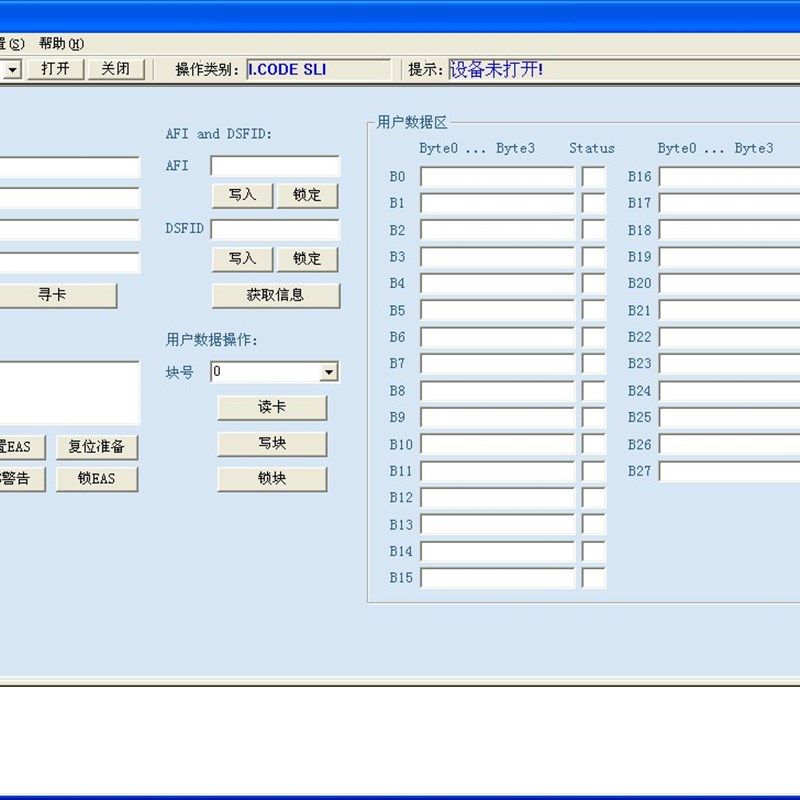
Task: Click 读卡 to read the card
Action: [271, 408]
